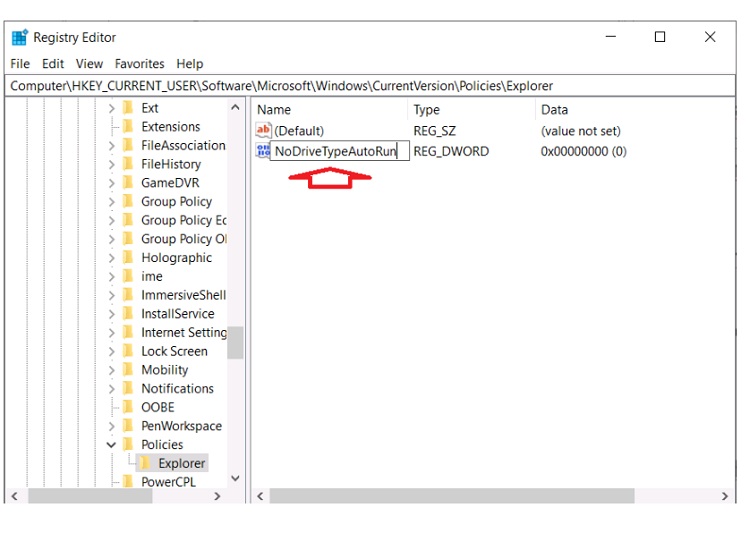Select the FileHistory folder icon
The image size is (750, 533).
point(128,164)
